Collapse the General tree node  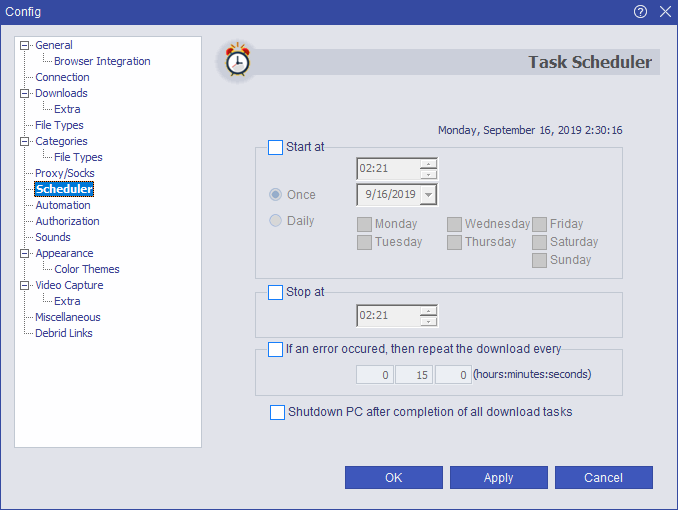(x=25, y=45)
